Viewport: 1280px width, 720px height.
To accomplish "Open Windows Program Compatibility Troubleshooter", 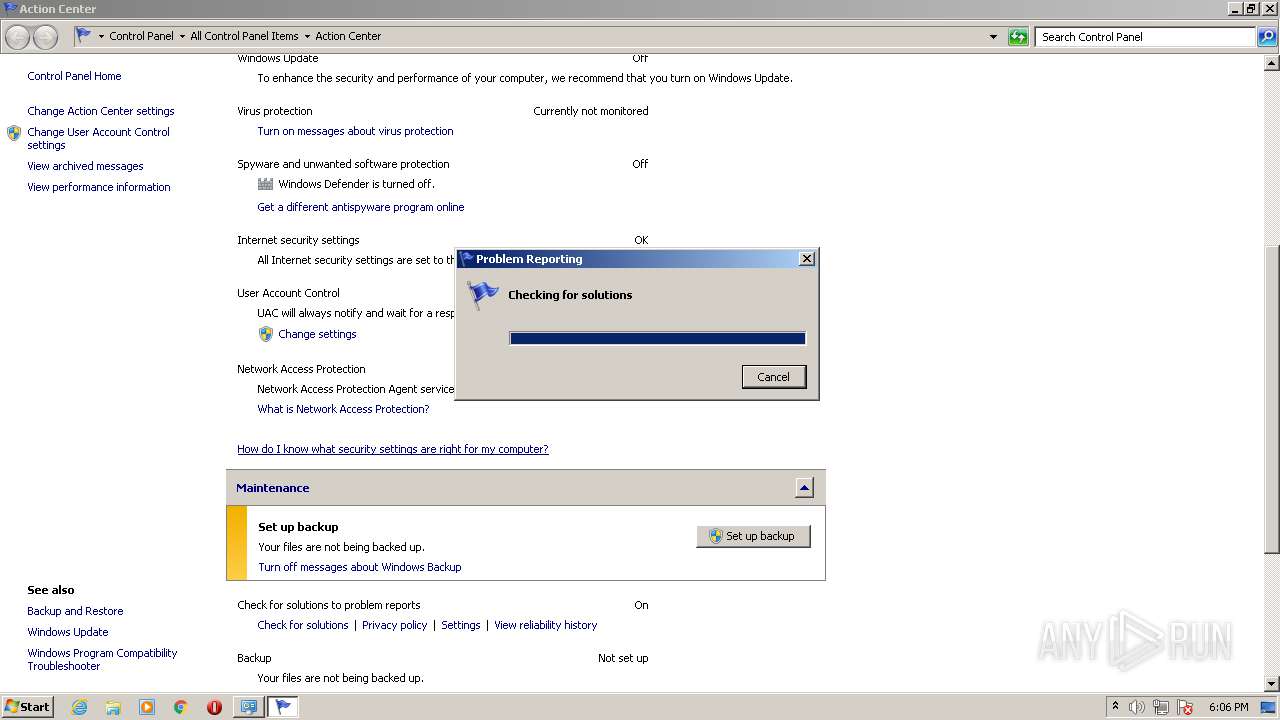I will click(x=102, y=659).
